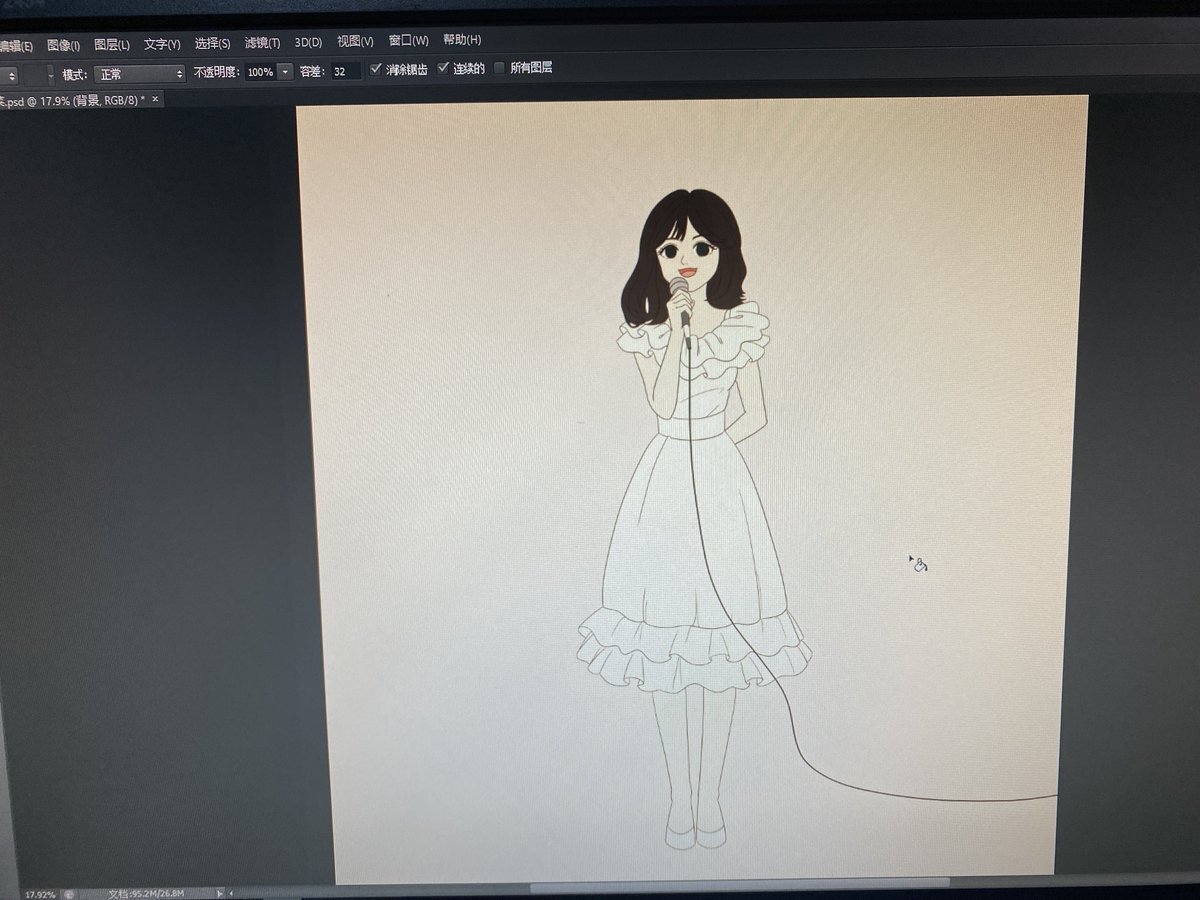Open the 图像(I) menu
Viewport: 1200px width, 900px height.
63,45
